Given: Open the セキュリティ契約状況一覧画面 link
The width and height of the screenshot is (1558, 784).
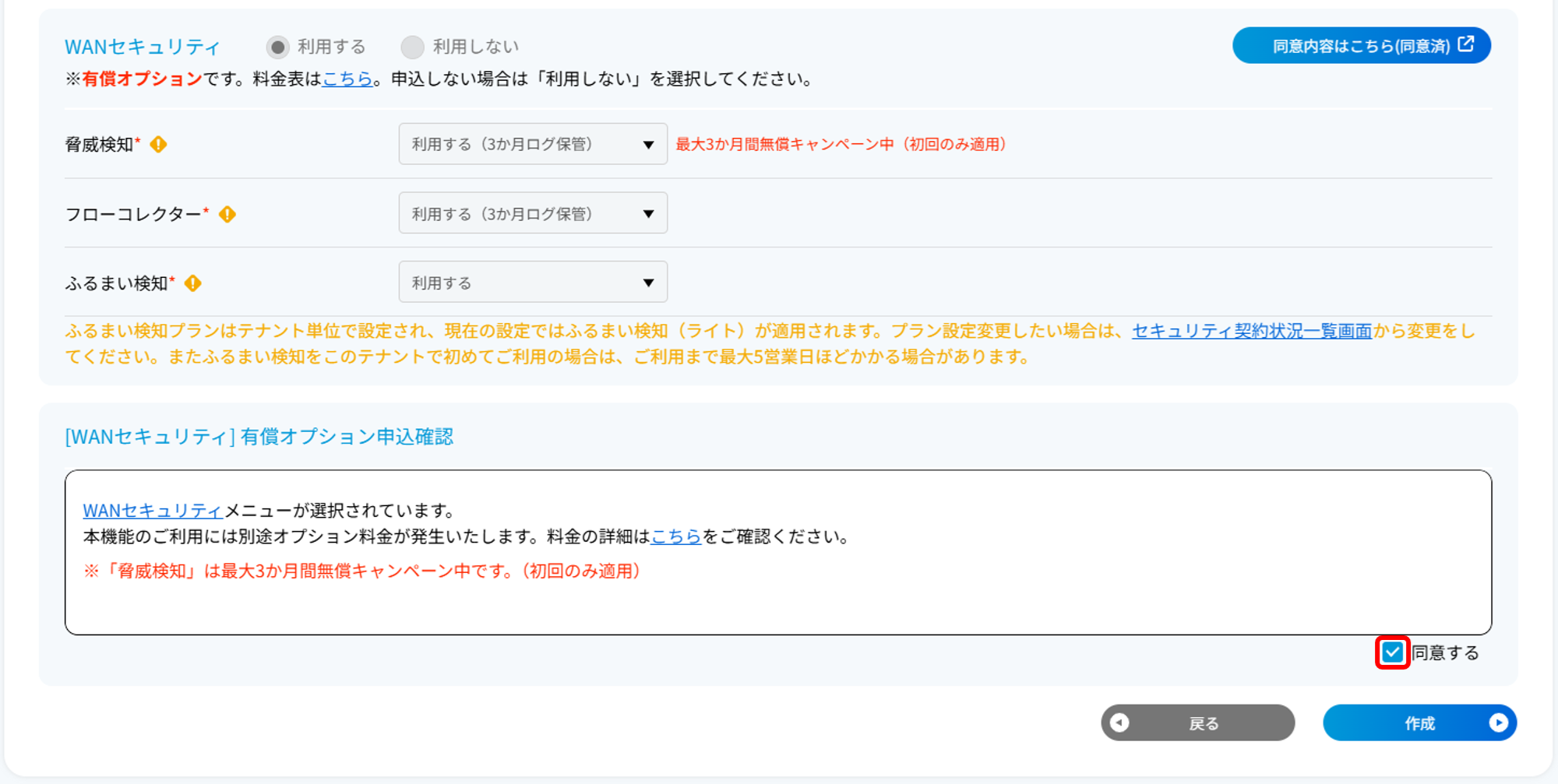Looking at the screenshot, I should 1251,331.
